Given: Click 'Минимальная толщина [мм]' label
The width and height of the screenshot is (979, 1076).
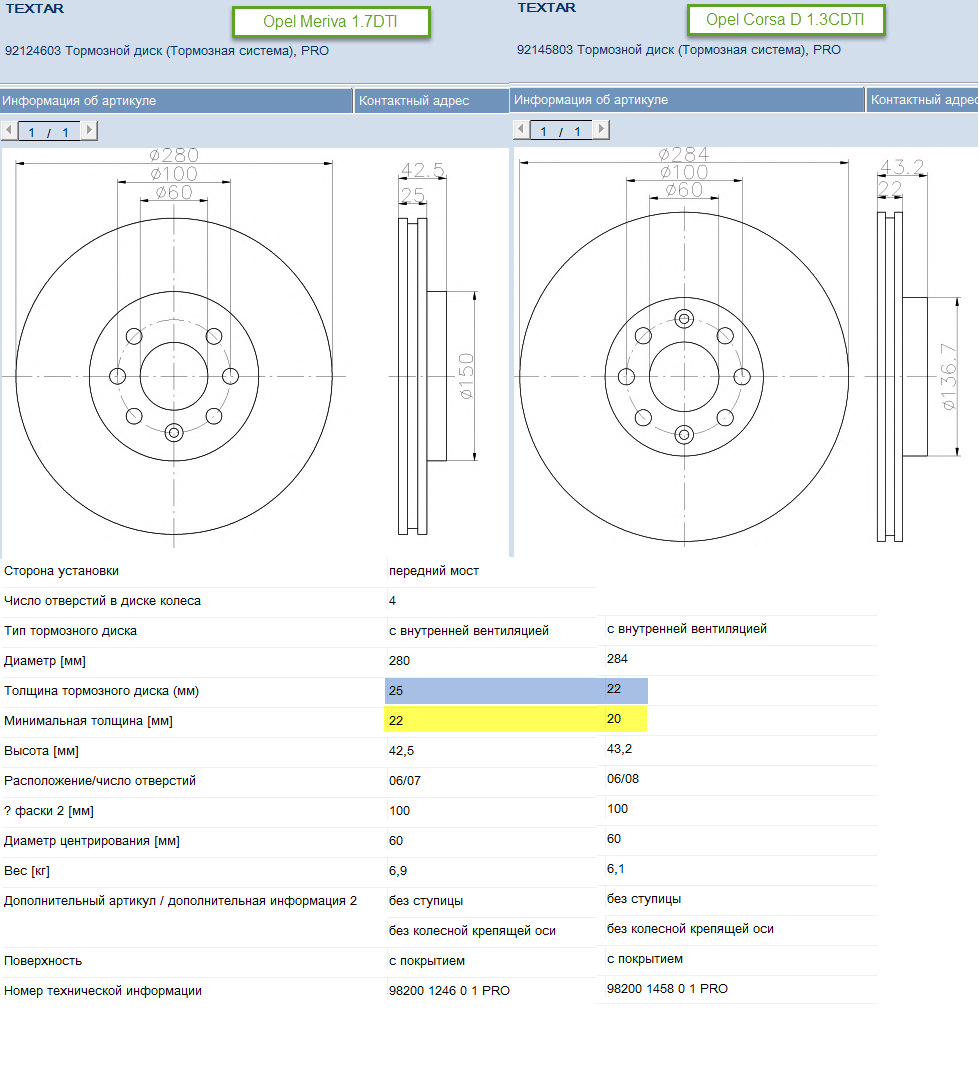Looking at the screenshot, I should [x=88, y=721].
